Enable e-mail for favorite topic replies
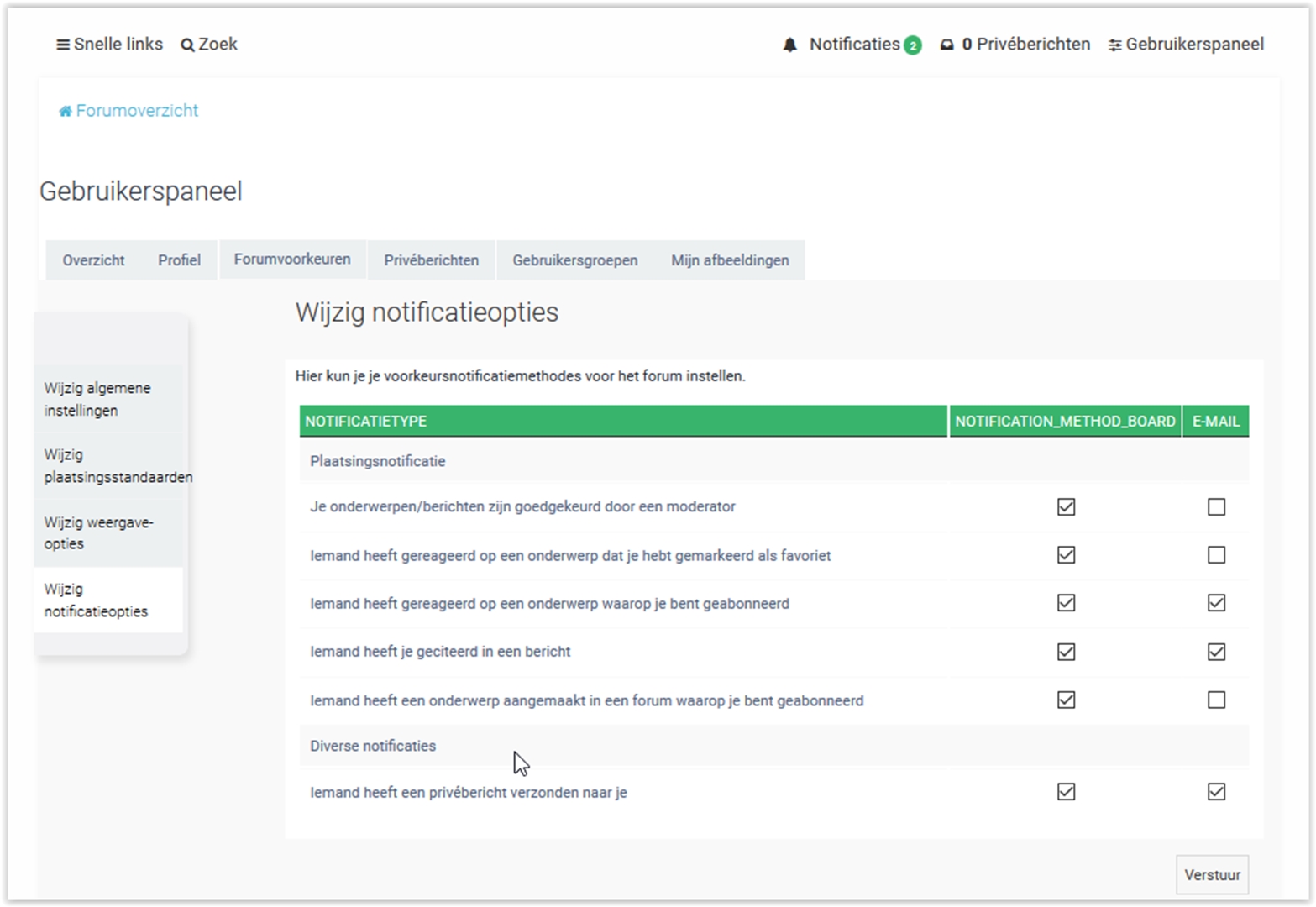Screen dimensions: 1316x907 click(1215, 555)
